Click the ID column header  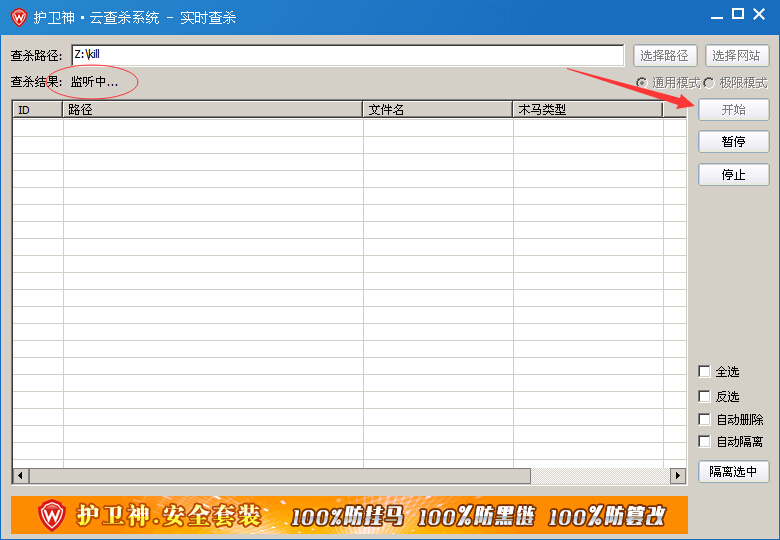37,109
